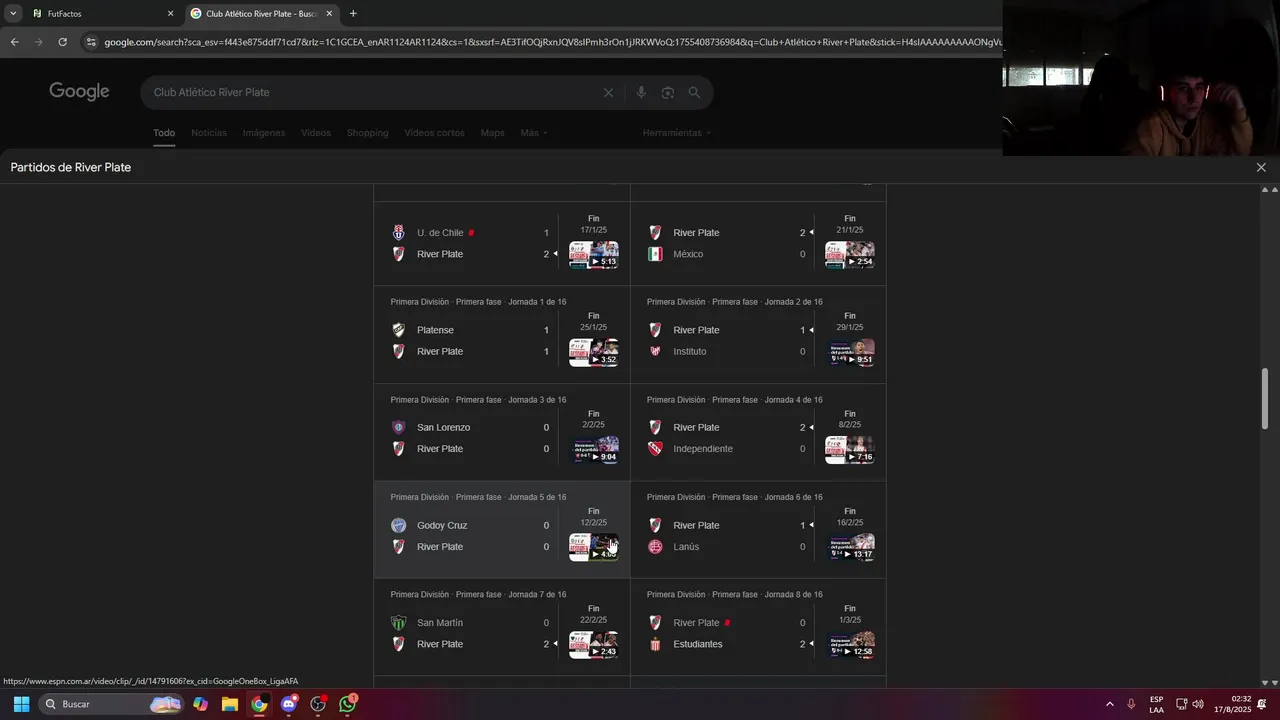
Task: Play the Lanús match highlight 13:17
Action: [x=850, y=547]
